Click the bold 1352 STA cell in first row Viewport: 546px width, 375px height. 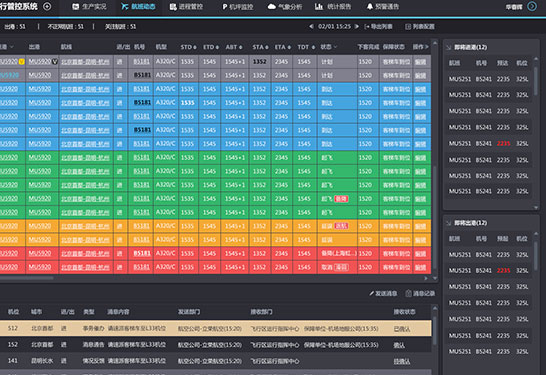[x=259, y=62]
